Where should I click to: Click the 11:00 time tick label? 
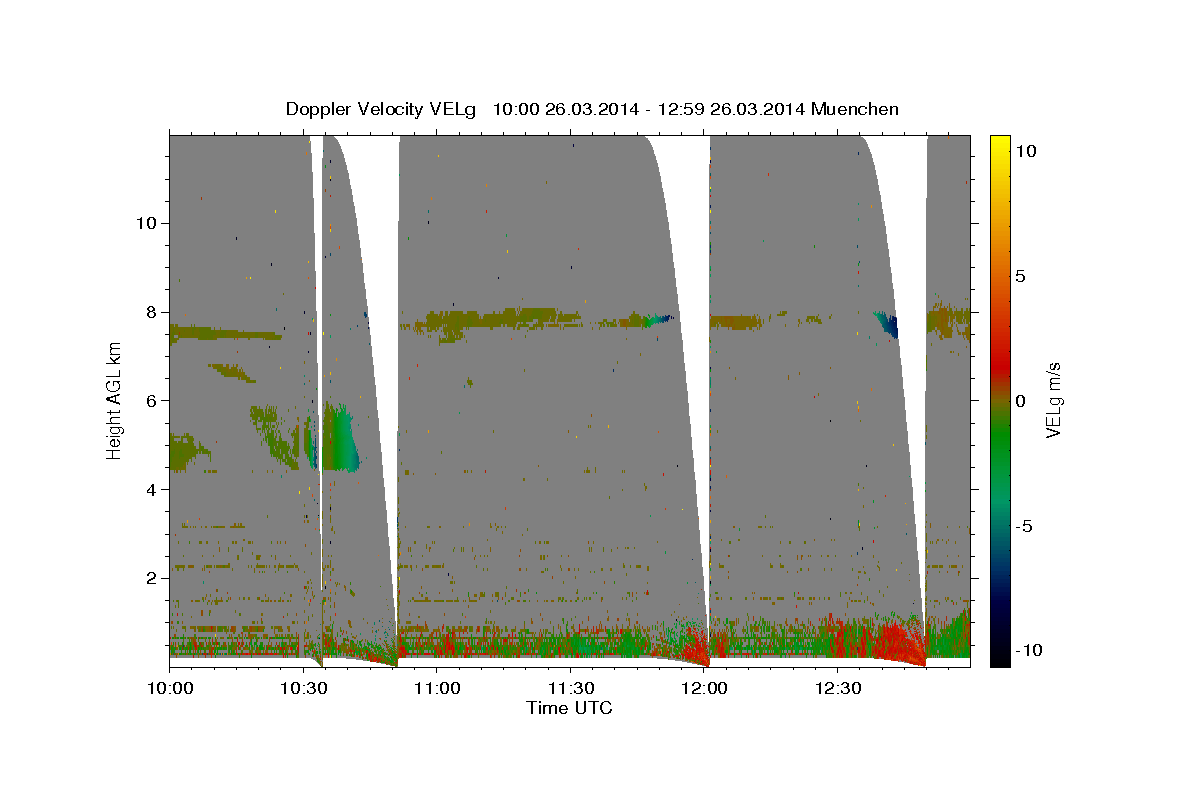pos(436,689)
